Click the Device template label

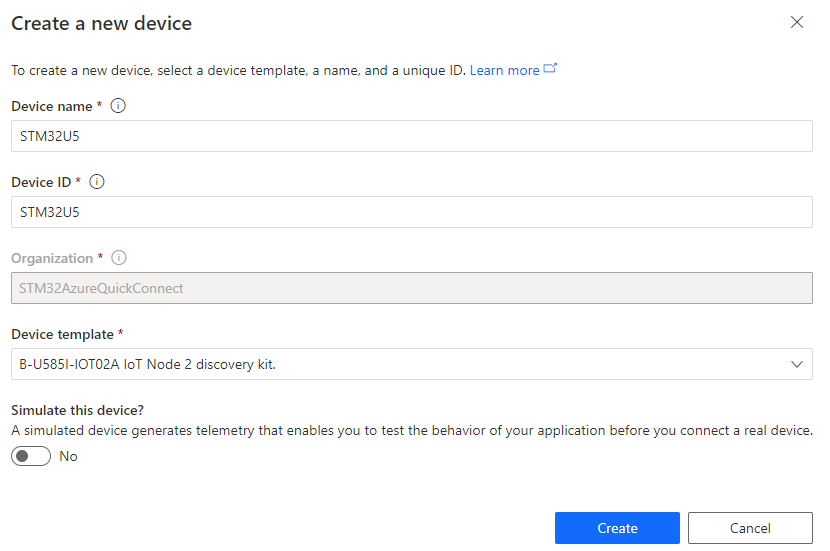62,335
